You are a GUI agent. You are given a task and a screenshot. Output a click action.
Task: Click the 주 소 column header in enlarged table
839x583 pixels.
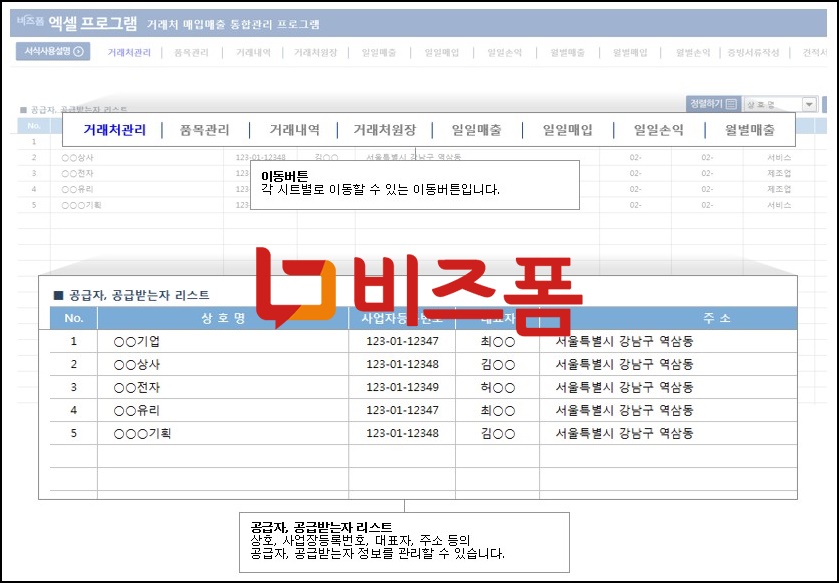coord(717,318)
